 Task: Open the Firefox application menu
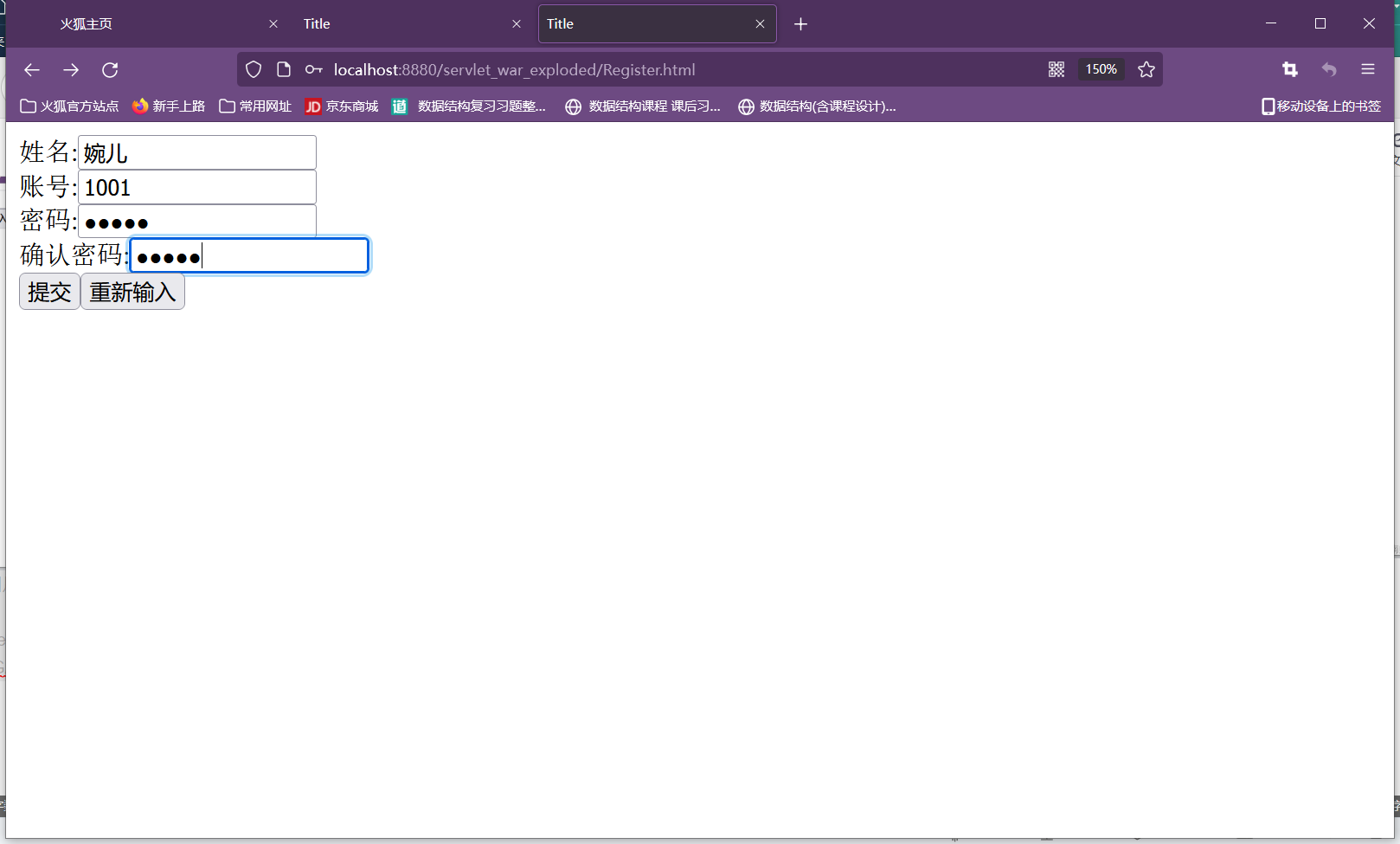1368,70
